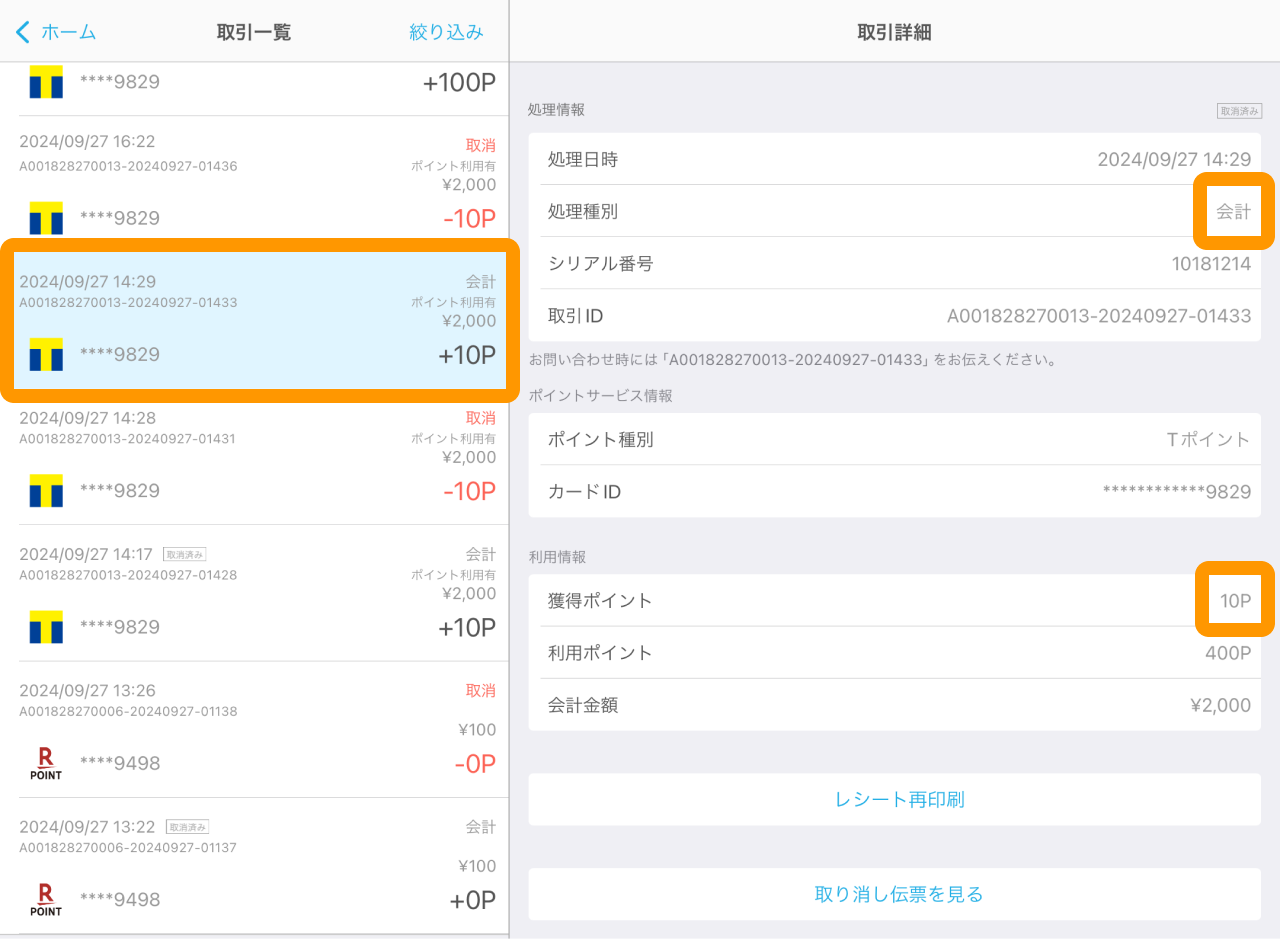Click T-point logo in 14:17 transaction

[46, 627]
